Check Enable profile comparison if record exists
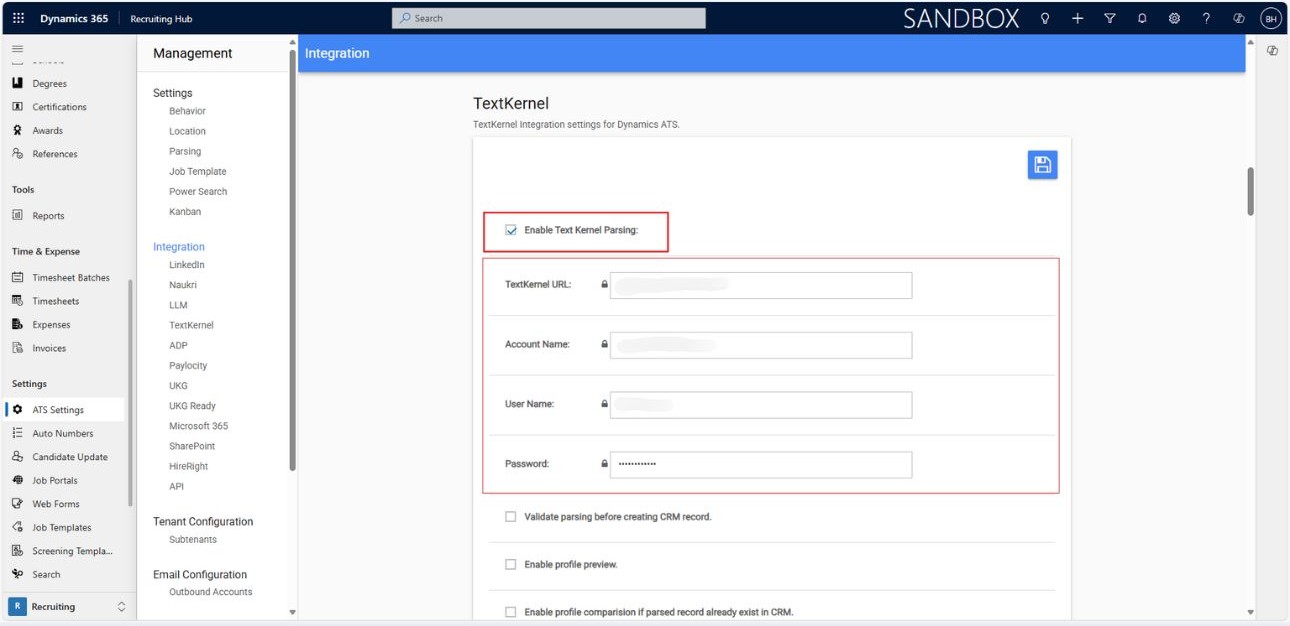 point(511,612)
